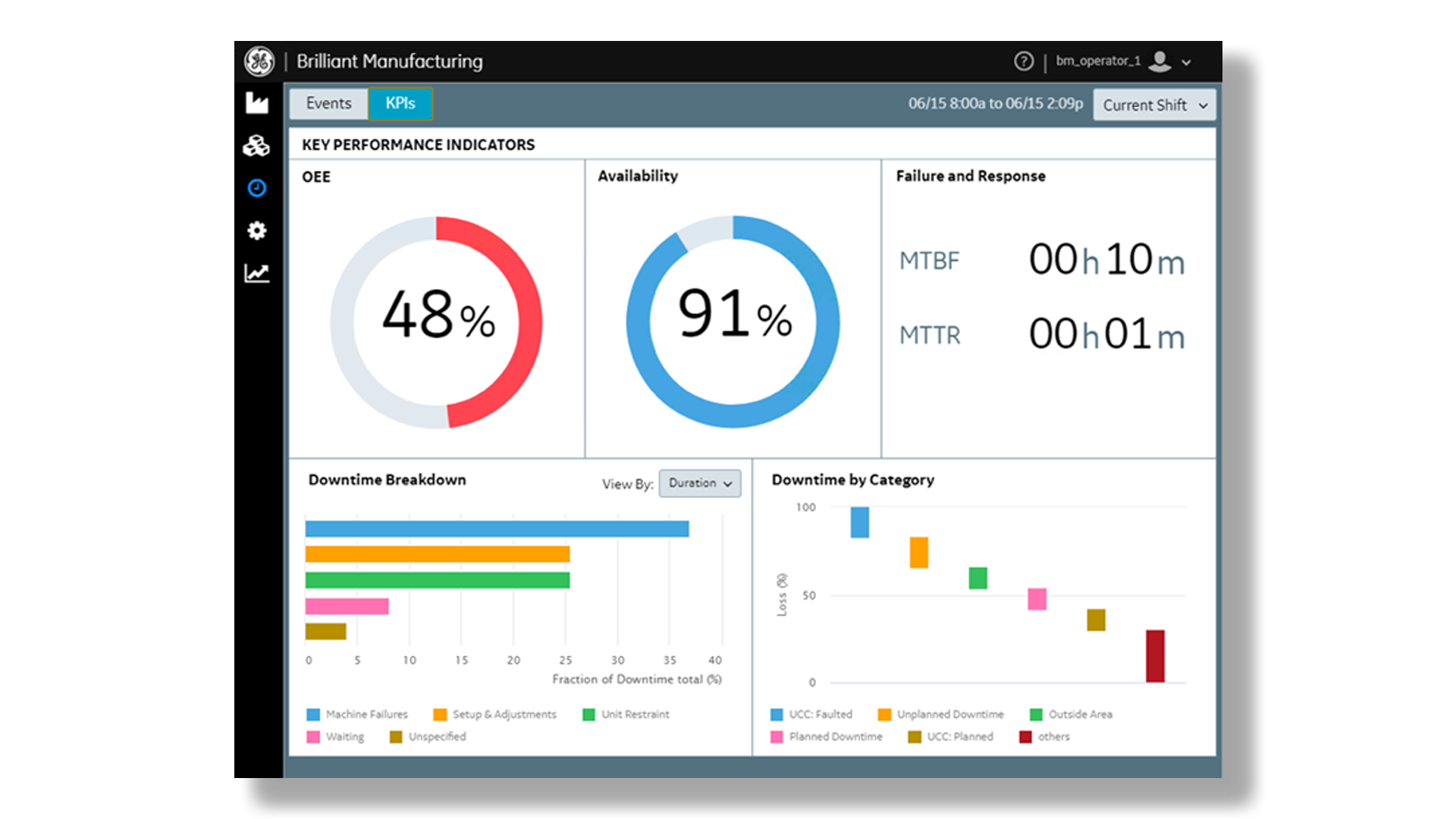Viewport: 1456px width, 819px height.
Task: Click the pink Planned Downtime waterfall block
Action: pos(1037,599)
